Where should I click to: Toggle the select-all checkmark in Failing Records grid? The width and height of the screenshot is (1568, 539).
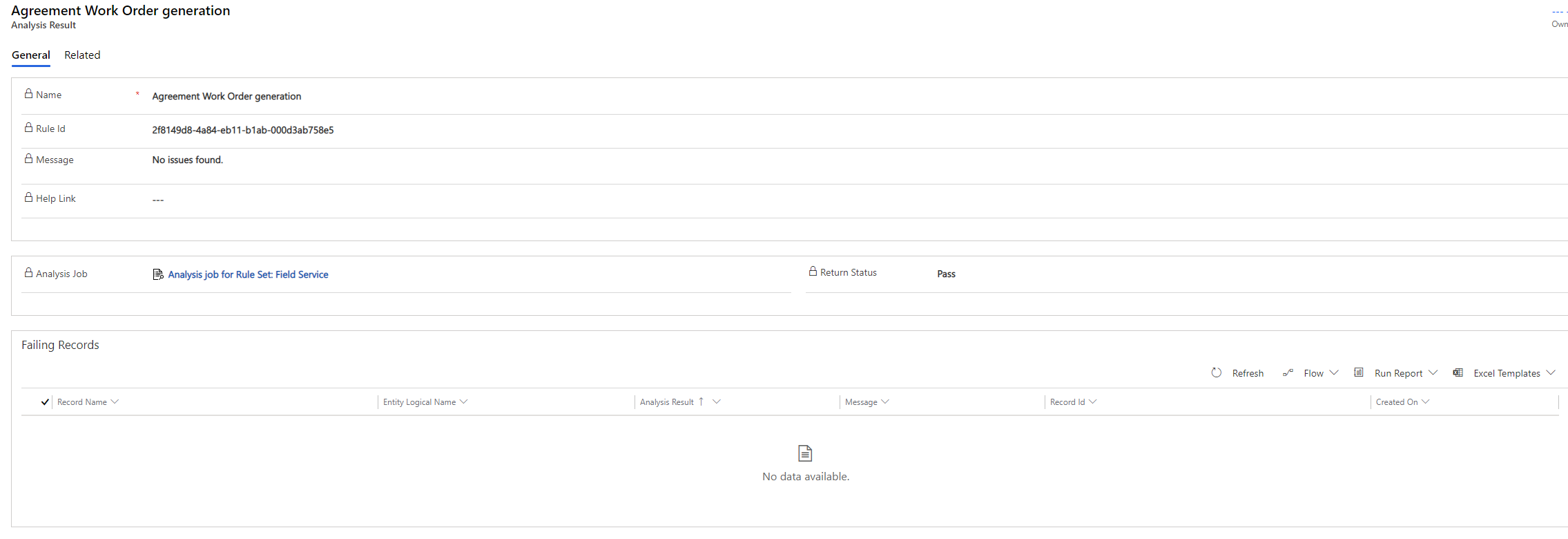point(45,401)
